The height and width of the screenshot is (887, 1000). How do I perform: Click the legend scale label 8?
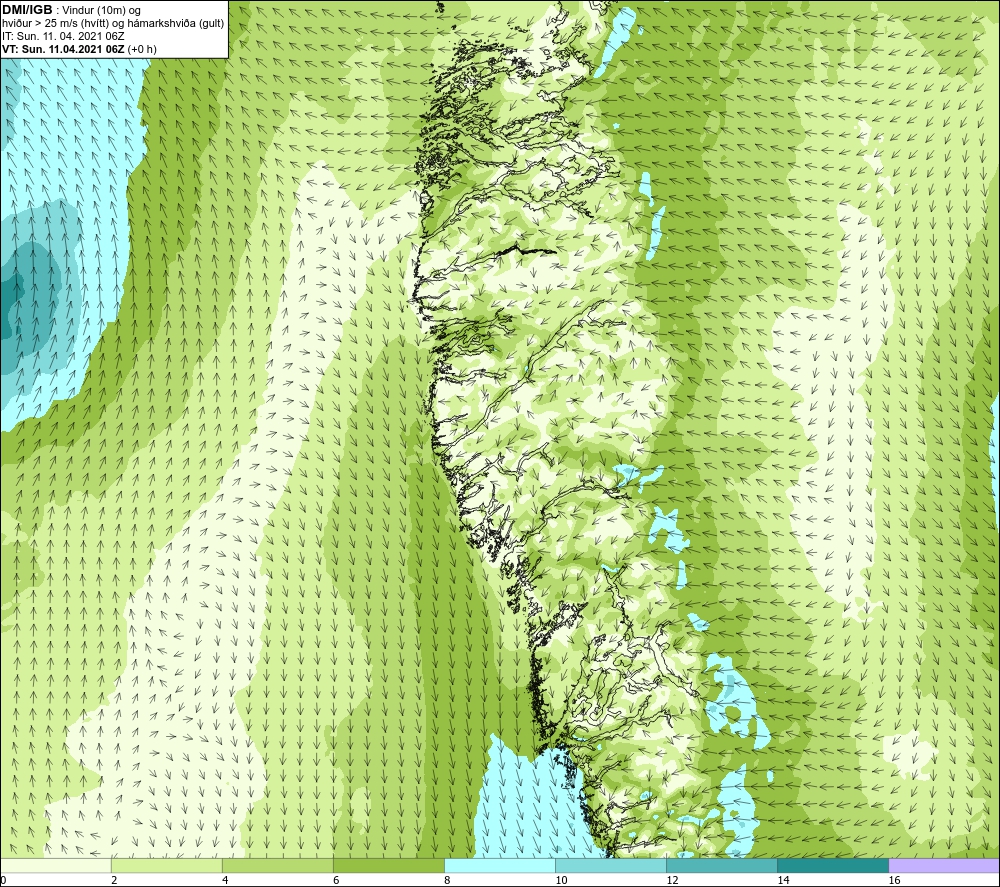click(447, 880)
